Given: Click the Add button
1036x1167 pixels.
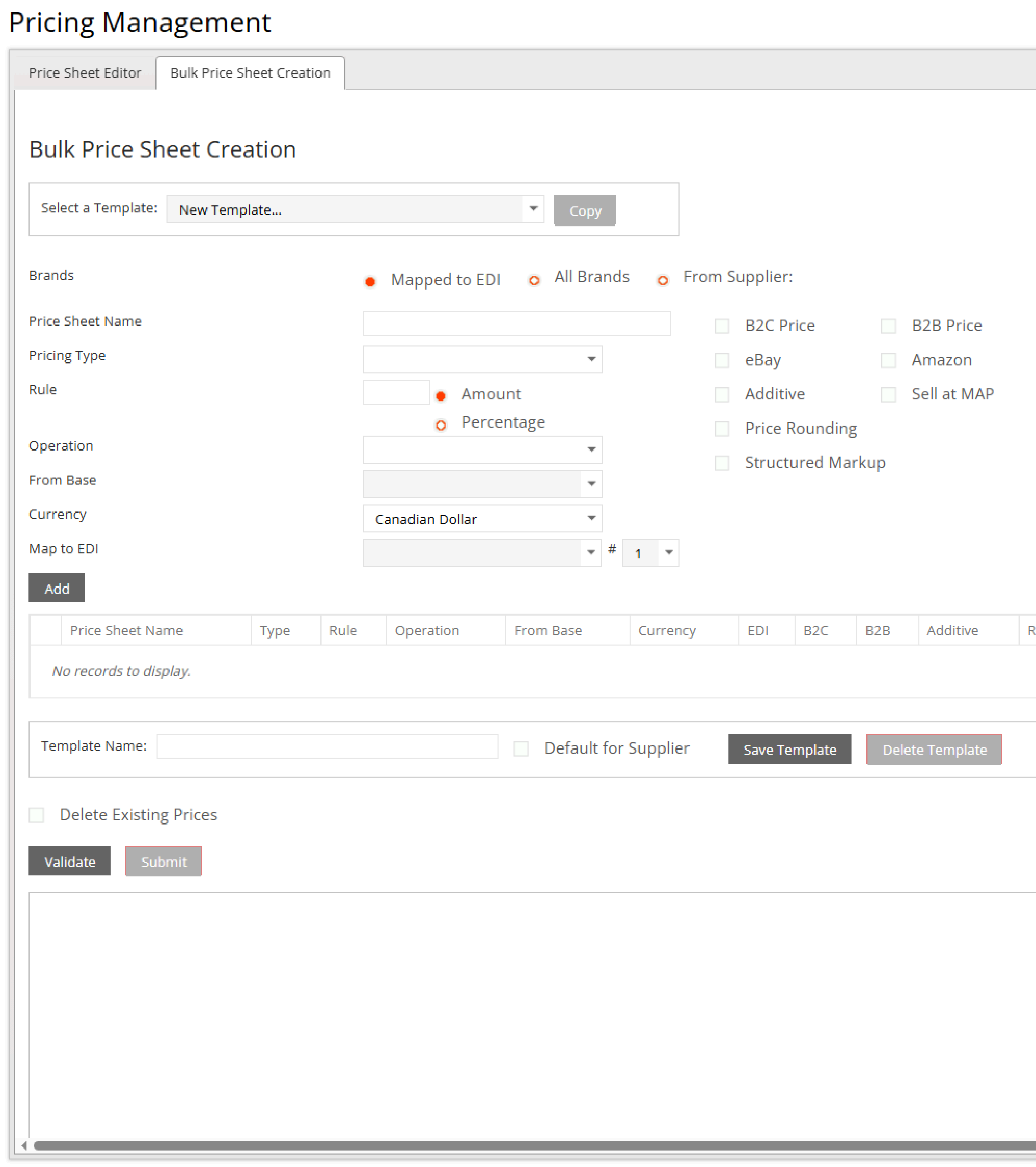Looking at the screenshot, I should tap(56, 588).
